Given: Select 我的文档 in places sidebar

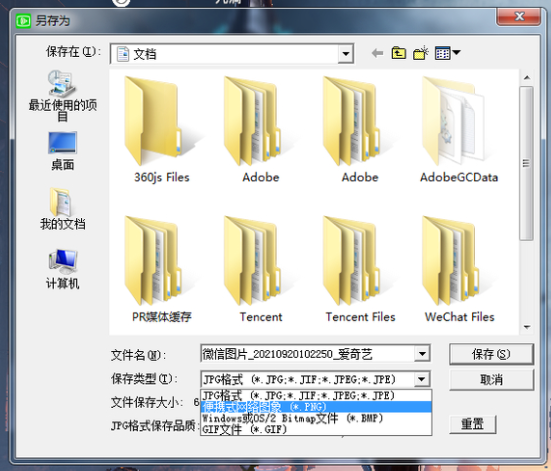Looking at the screenshot, I should point(63,209).
